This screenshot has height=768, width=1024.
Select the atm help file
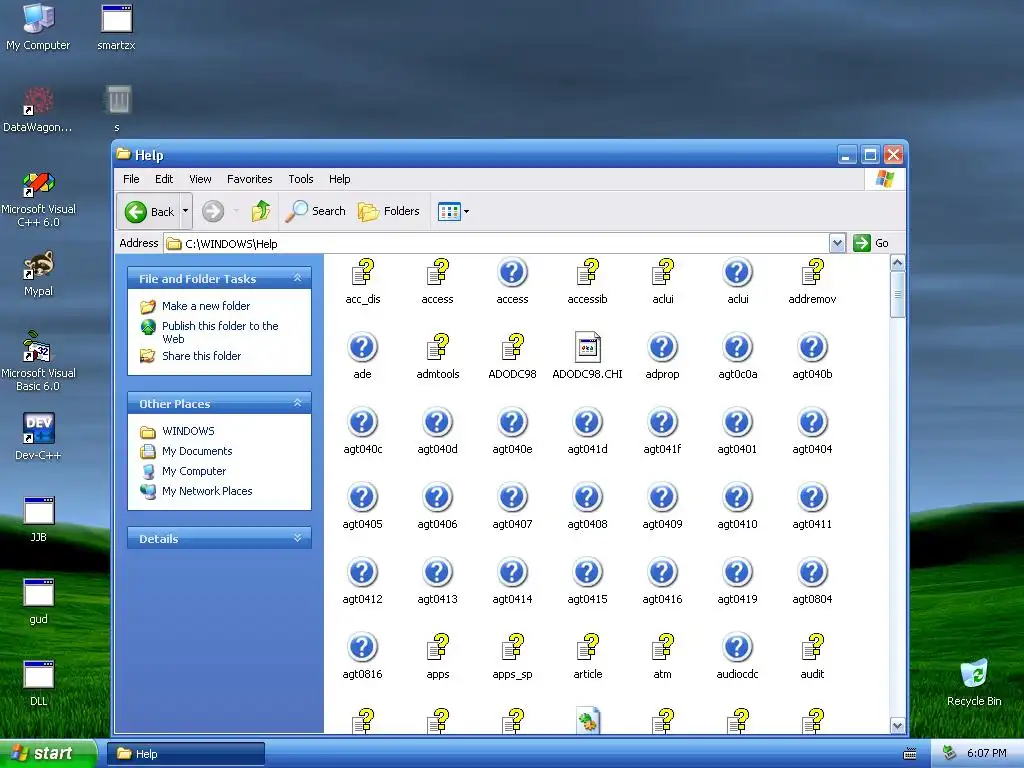tap(662, 657)
